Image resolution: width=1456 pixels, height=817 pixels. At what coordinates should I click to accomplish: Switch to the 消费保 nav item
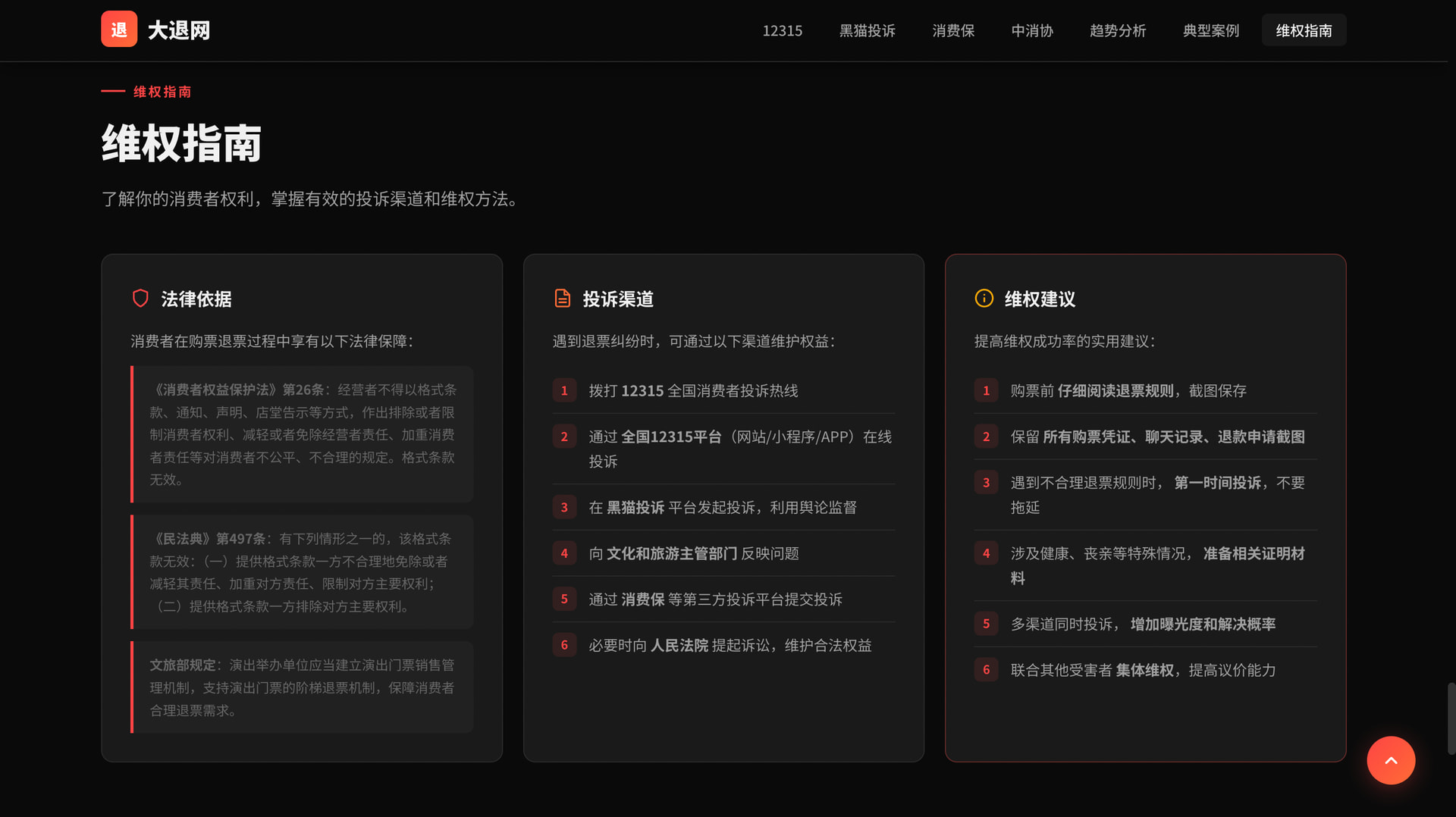click(x=953, y=30)
